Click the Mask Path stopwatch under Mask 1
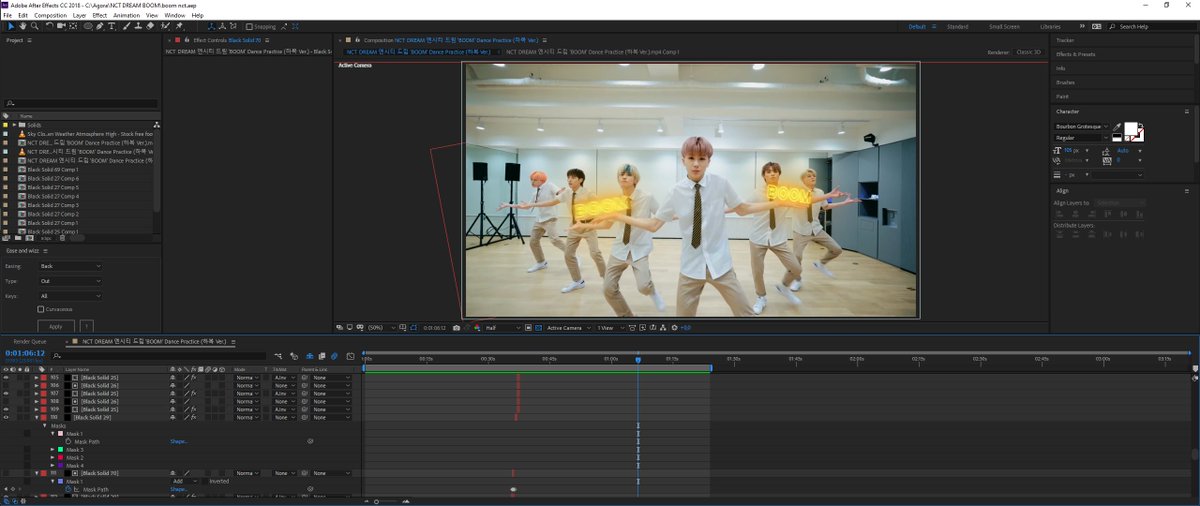Viewport: 1200px width, 506px height. click(68, 441)
